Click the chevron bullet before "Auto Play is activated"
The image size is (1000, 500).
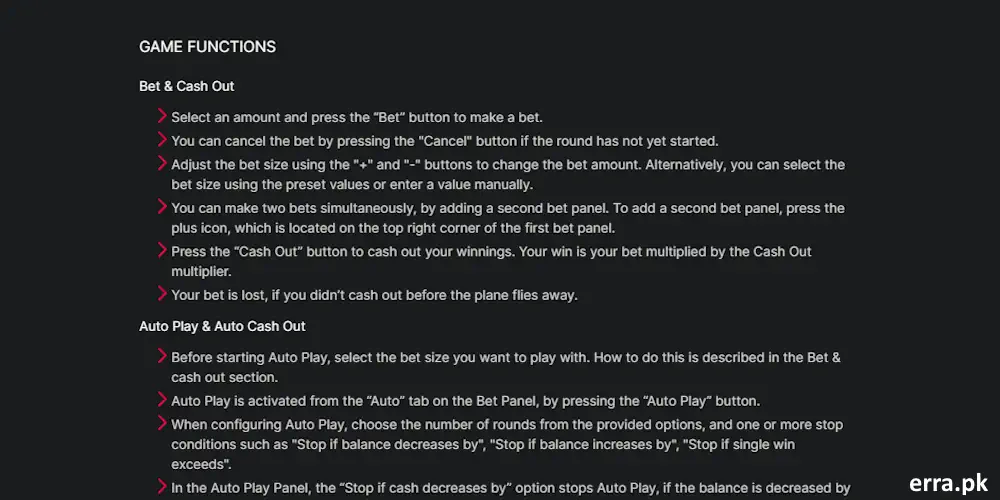pos(162,399)
